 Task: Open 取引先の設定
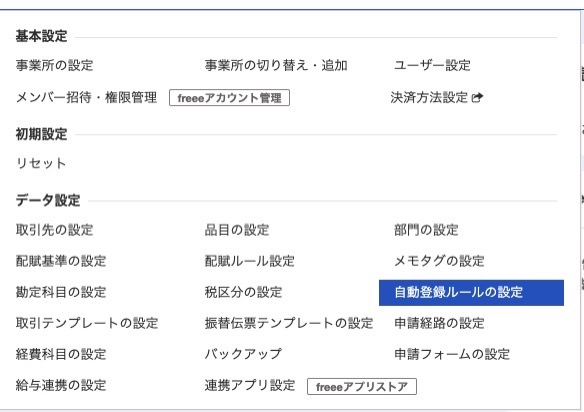coord(54,230)
